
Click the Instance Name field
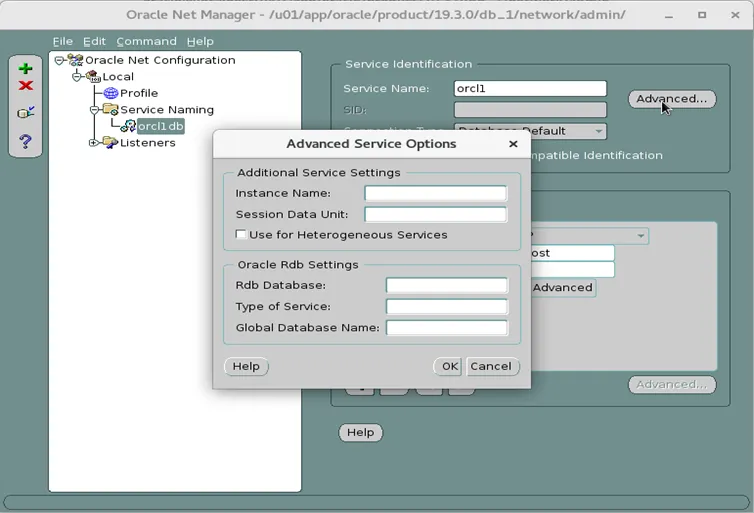[435, 193]
